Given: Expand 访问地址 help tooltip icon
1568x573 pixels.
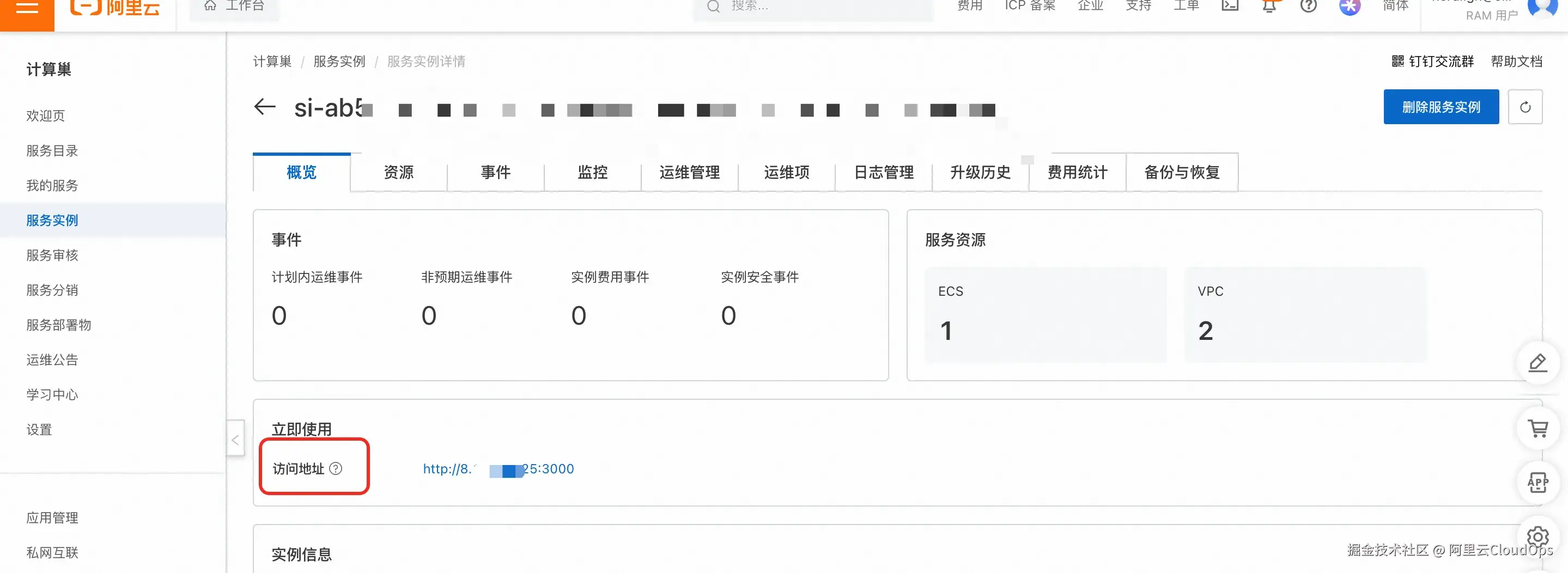Looking at the screenshot, I should click(x=337, y=468).
